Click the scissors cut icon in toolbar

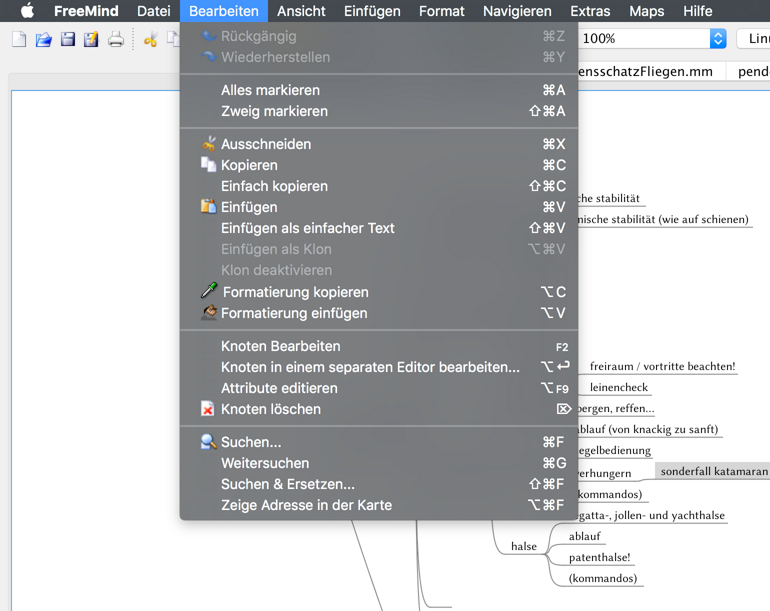tap(150, 39)
